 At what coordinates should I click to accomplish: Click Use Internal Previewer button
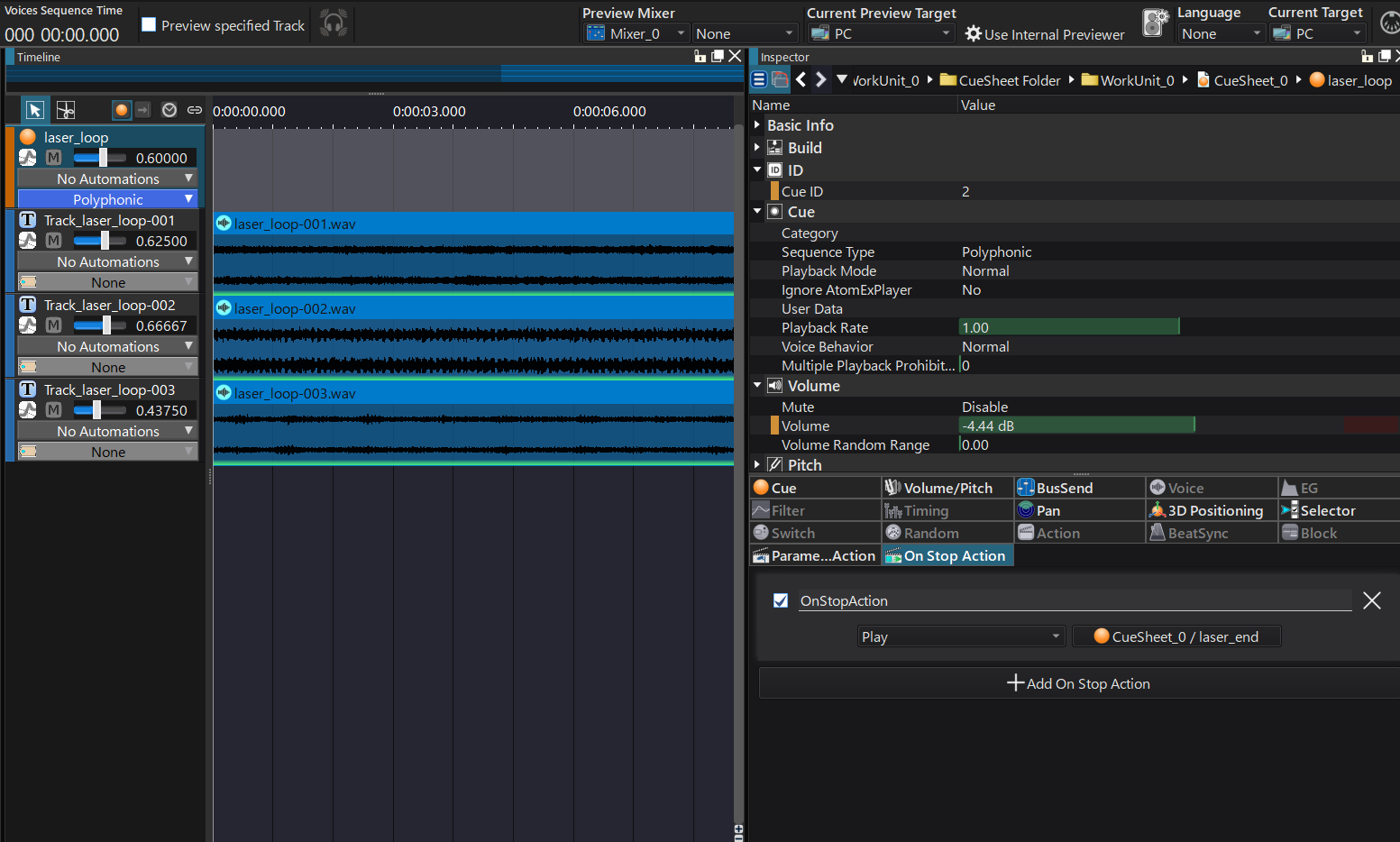[1045, 34]
